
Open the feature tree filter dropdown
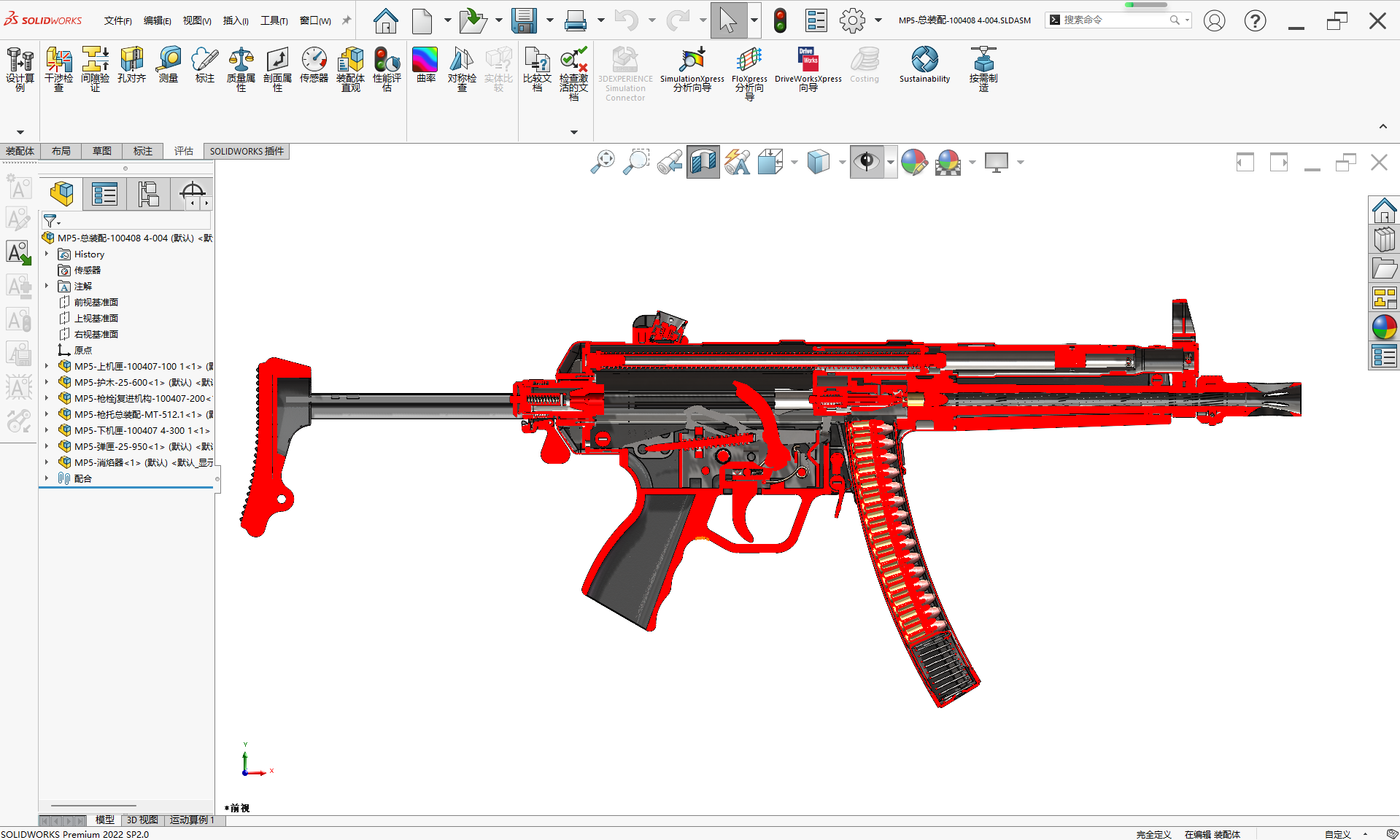51,220
